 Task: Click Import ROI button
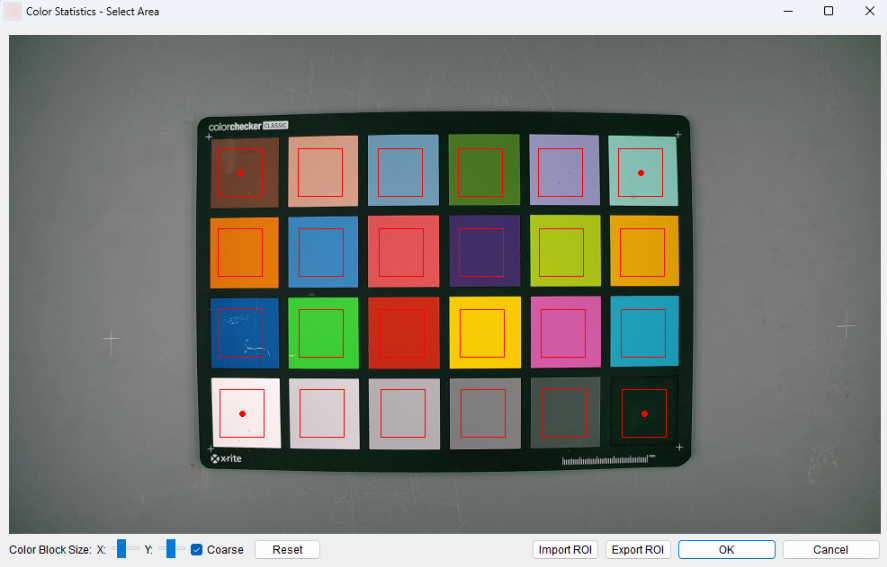[565, 550]
